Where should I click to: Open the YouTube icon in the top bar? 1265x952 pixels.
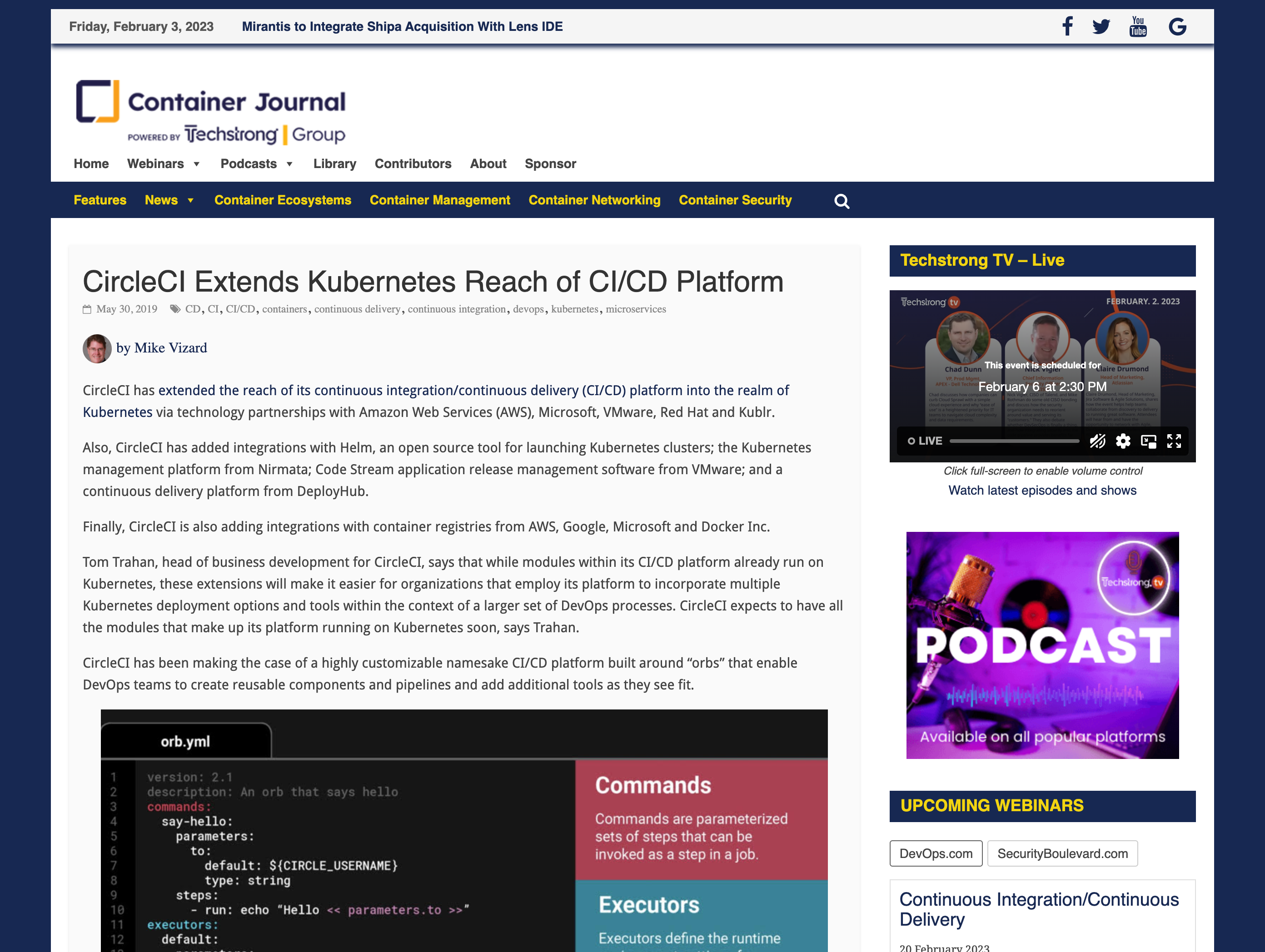click(1138, 26)
